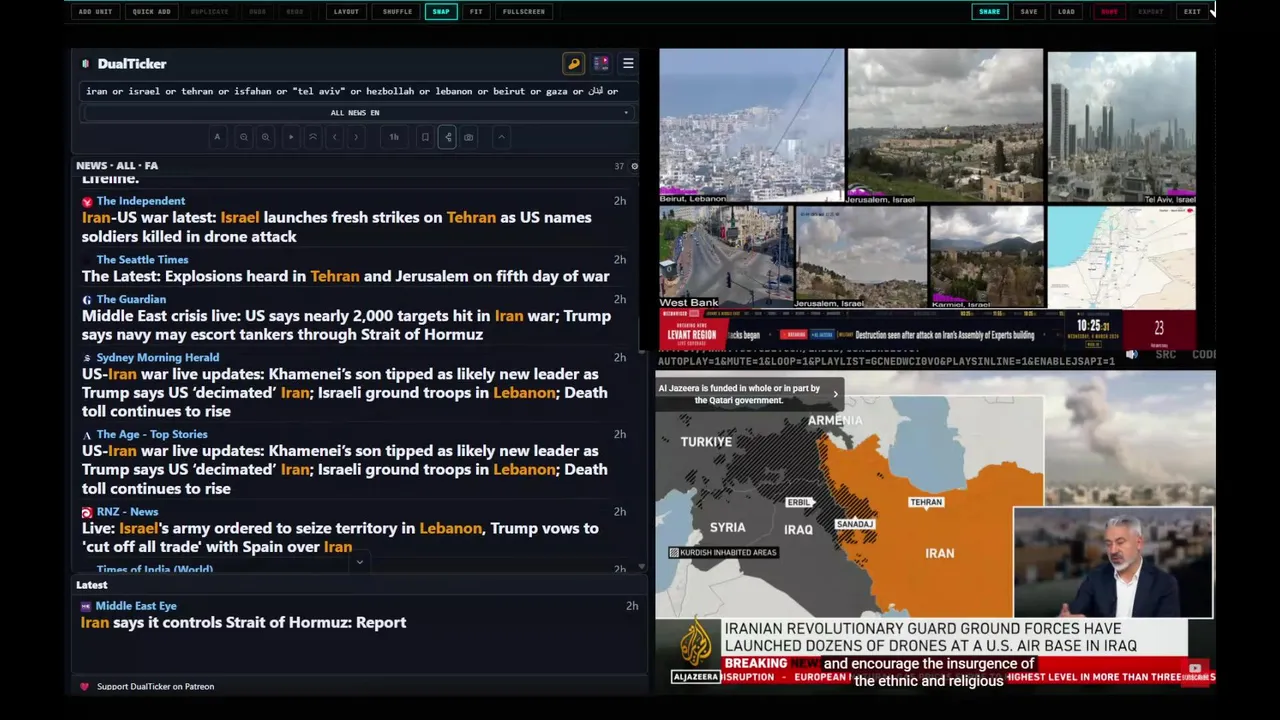Click the RNZ - News source icon
The width and height of the screenshot is (1280, 720).
88,512
